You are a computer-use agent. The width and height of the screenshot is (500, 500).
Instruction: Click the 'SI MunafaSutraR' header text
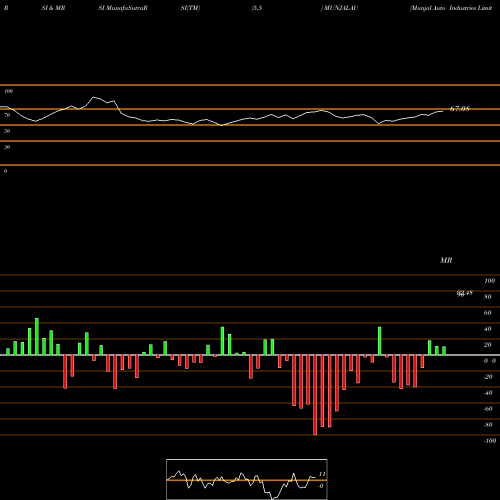coord(123,8)
